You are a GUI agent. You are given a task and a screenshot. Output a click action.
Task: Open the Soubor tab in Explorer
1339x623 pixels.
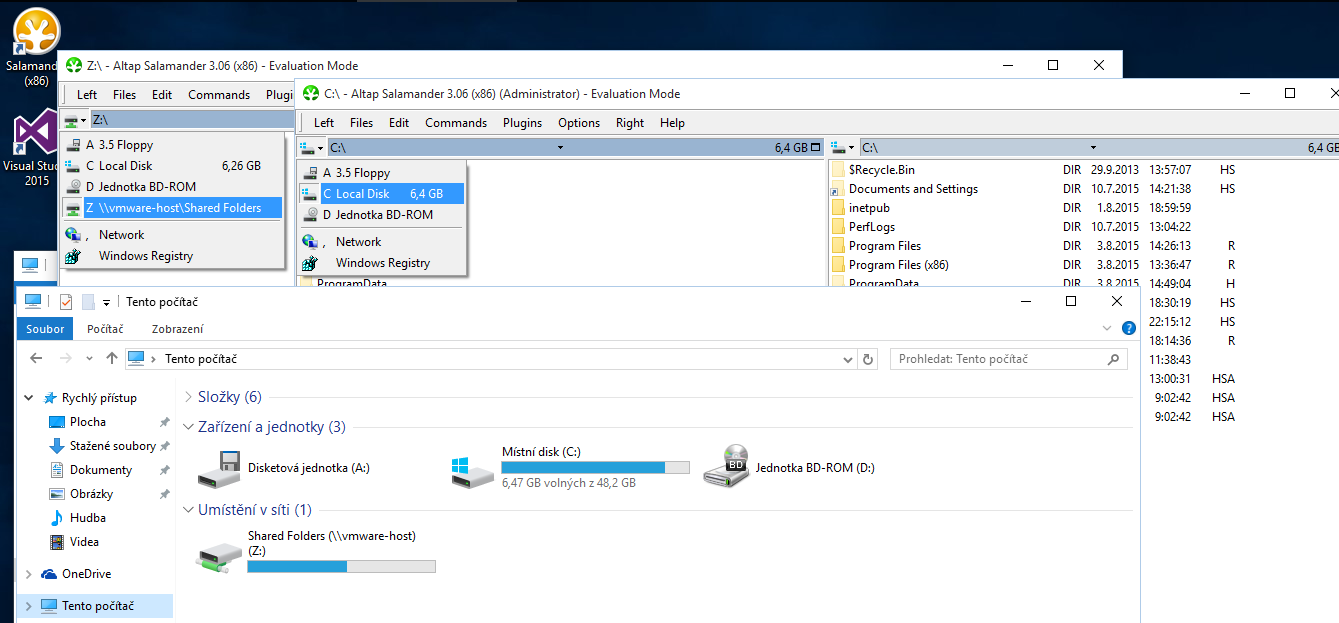[x=45, y=329]
